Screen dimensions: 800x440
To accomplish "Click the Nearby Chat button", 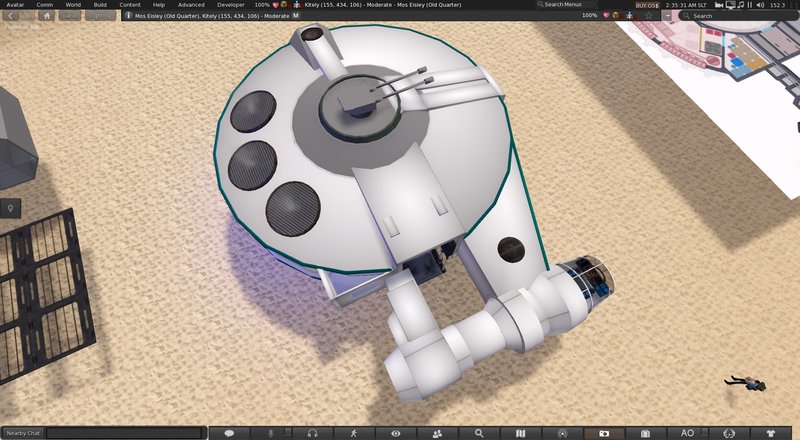I will (x=23, y=433).
